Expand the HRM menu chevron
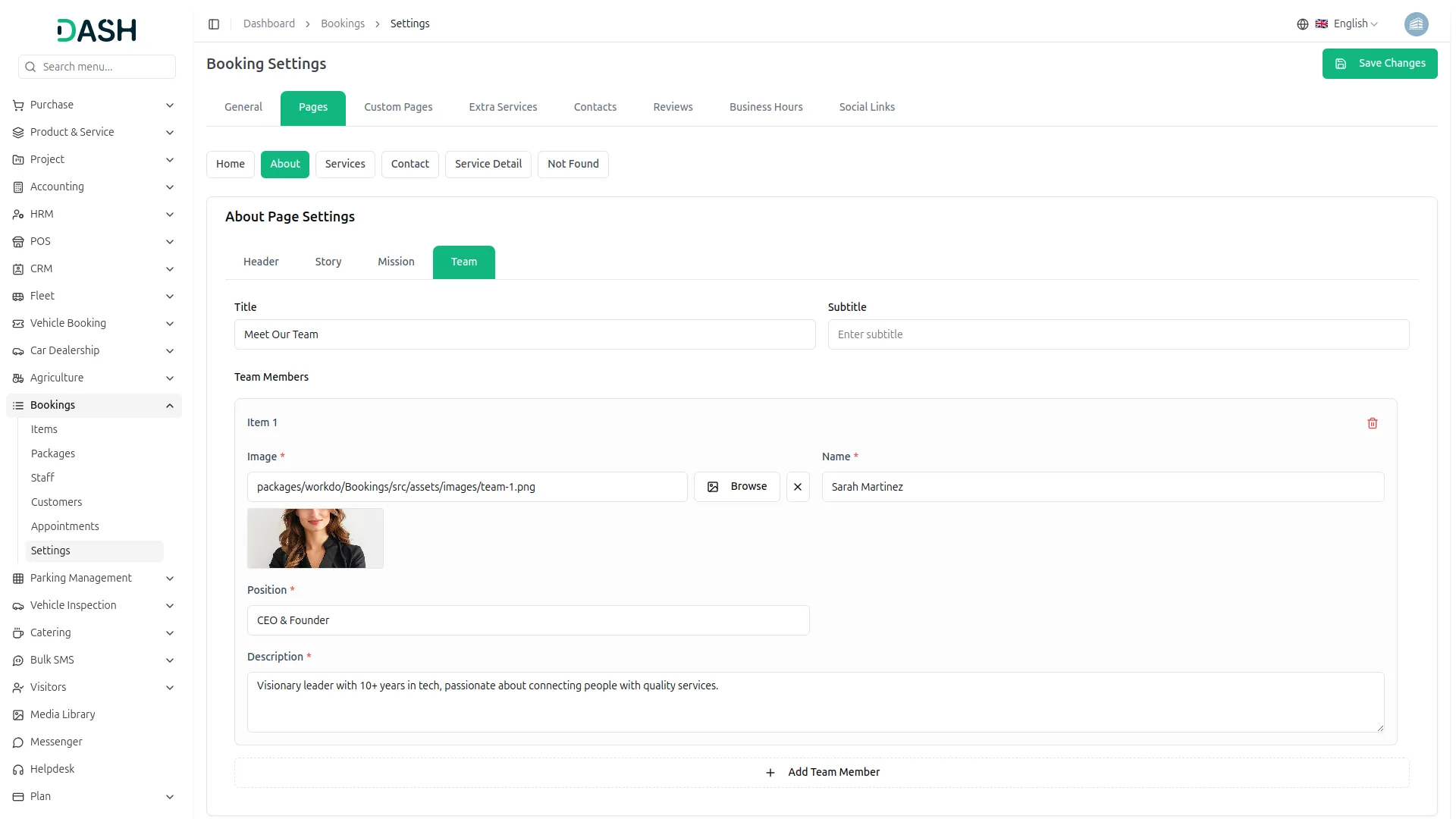 tap(170, 215)
